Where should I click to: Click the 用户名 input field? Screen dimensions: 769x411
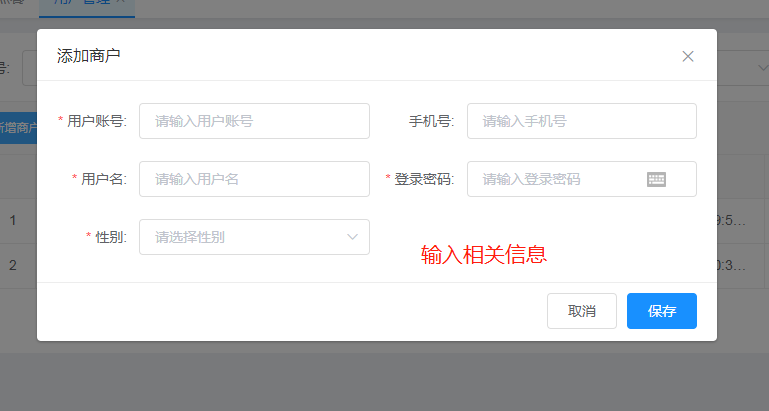click(x=254, y=179)
